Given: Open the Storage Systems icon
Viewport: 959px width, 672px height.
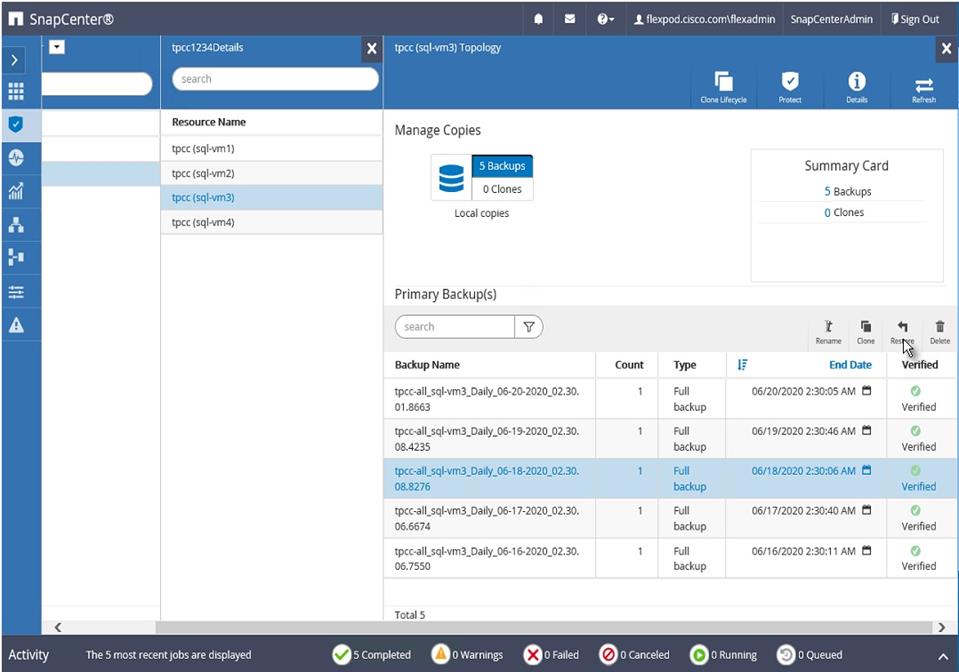Looking at the screenshot, I should tap(16, 257).
